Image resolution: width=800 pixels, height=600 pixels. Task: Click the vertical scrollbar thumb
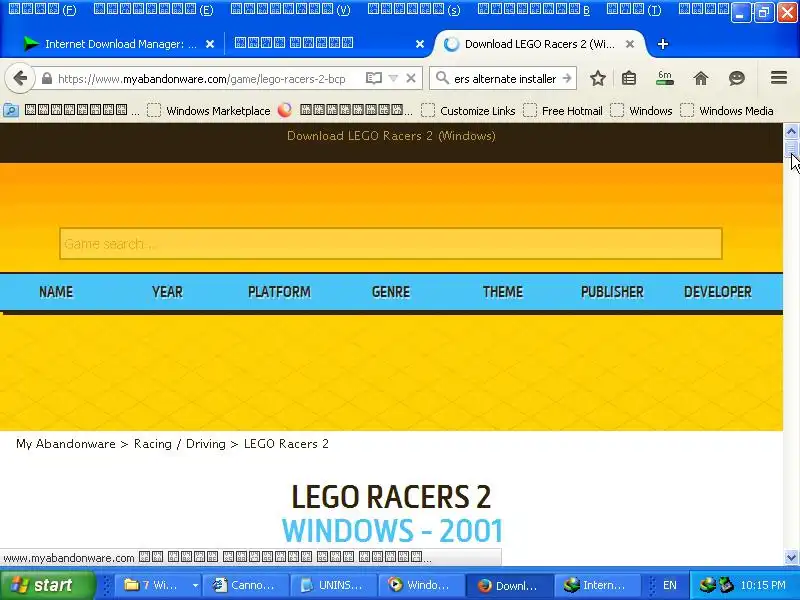(x=791, y=148)
